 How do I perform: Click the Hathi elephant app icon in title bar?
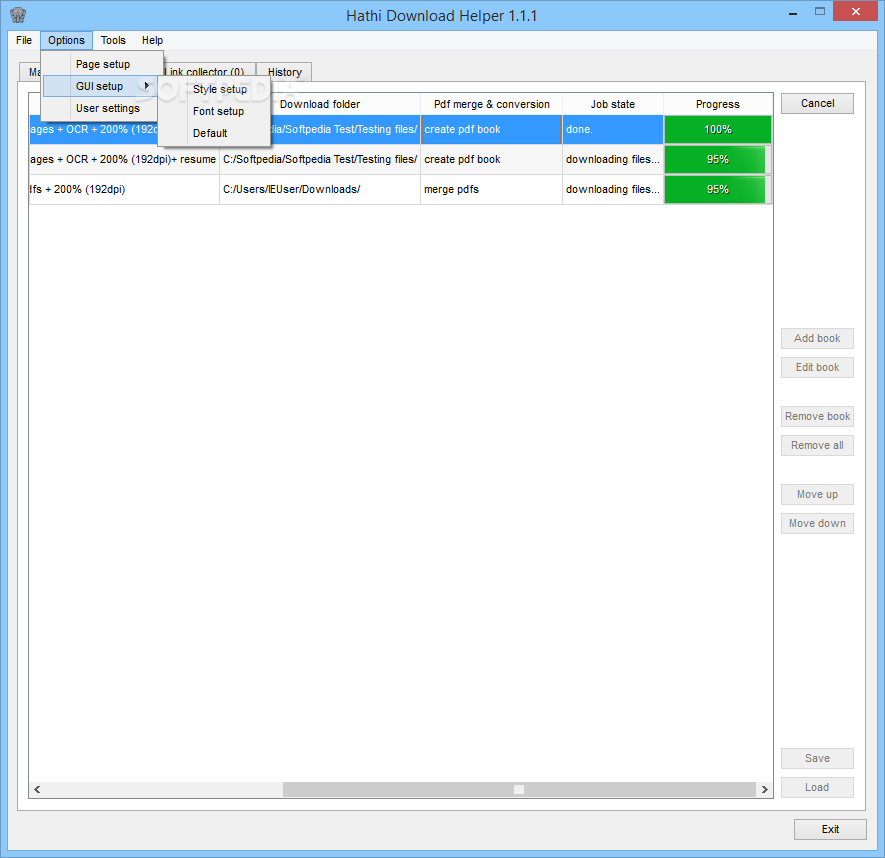pyautogui.click(x=18, y=15)
